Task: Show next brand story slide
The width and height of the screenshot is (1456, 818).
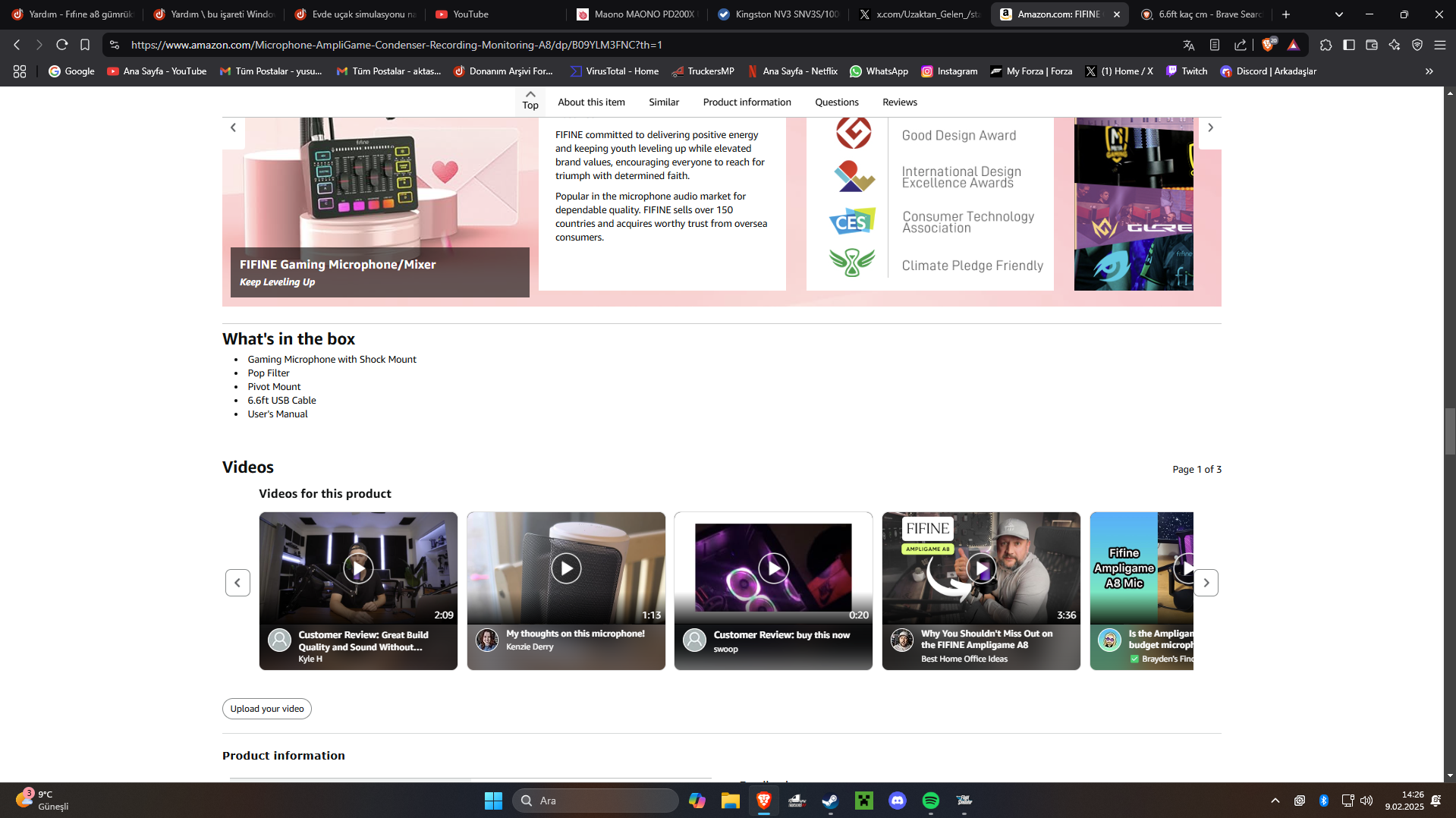Action: [x=1210, y=127]
